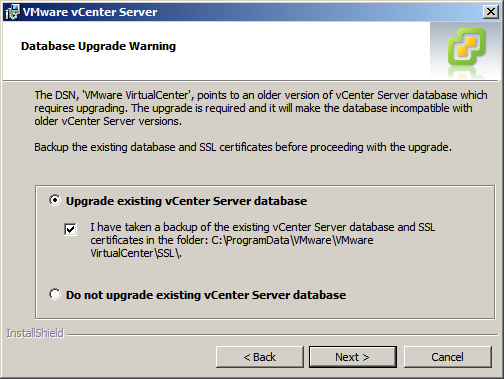Continue the installation with Next
This screenshot has width=504, height=379.
[x=353, y=357]
